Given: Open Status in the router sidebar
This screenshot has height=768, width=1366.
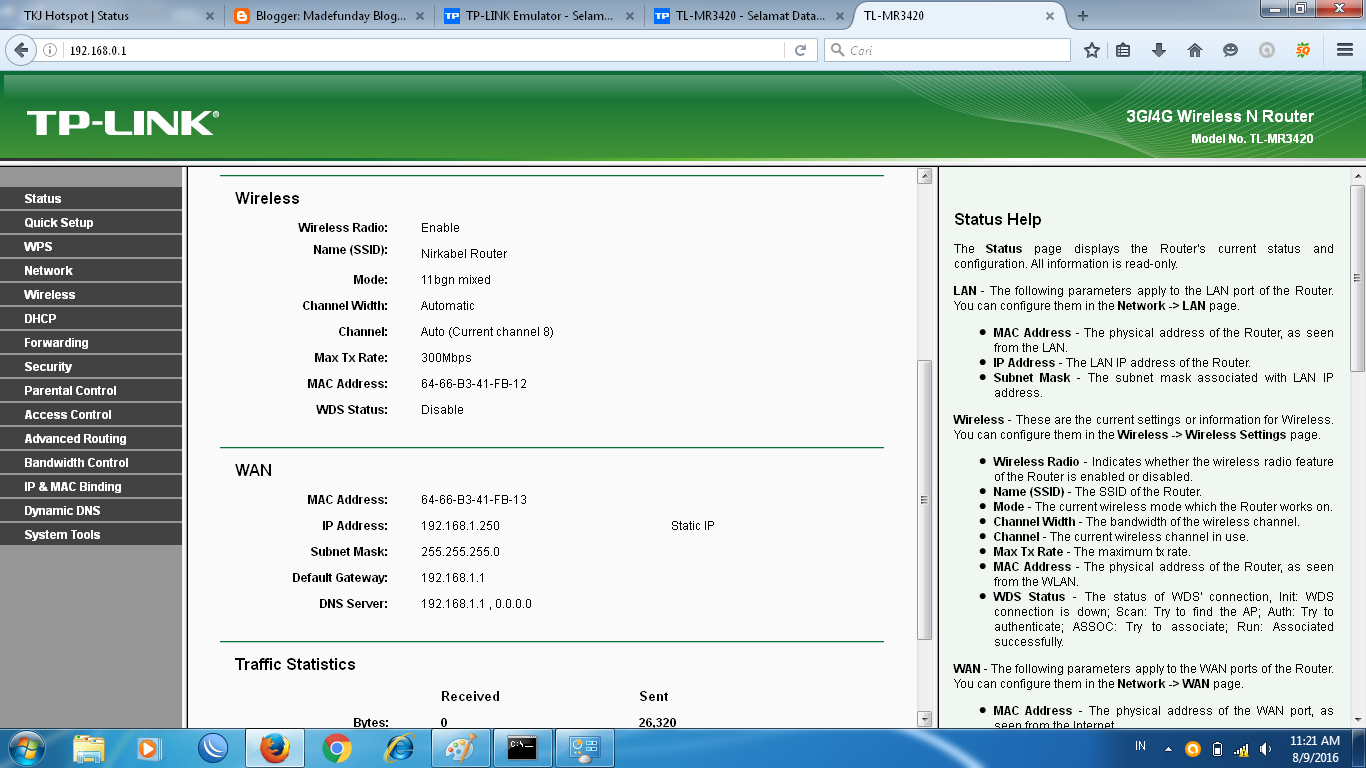Looking at the screenshot, I should point(91,199).
